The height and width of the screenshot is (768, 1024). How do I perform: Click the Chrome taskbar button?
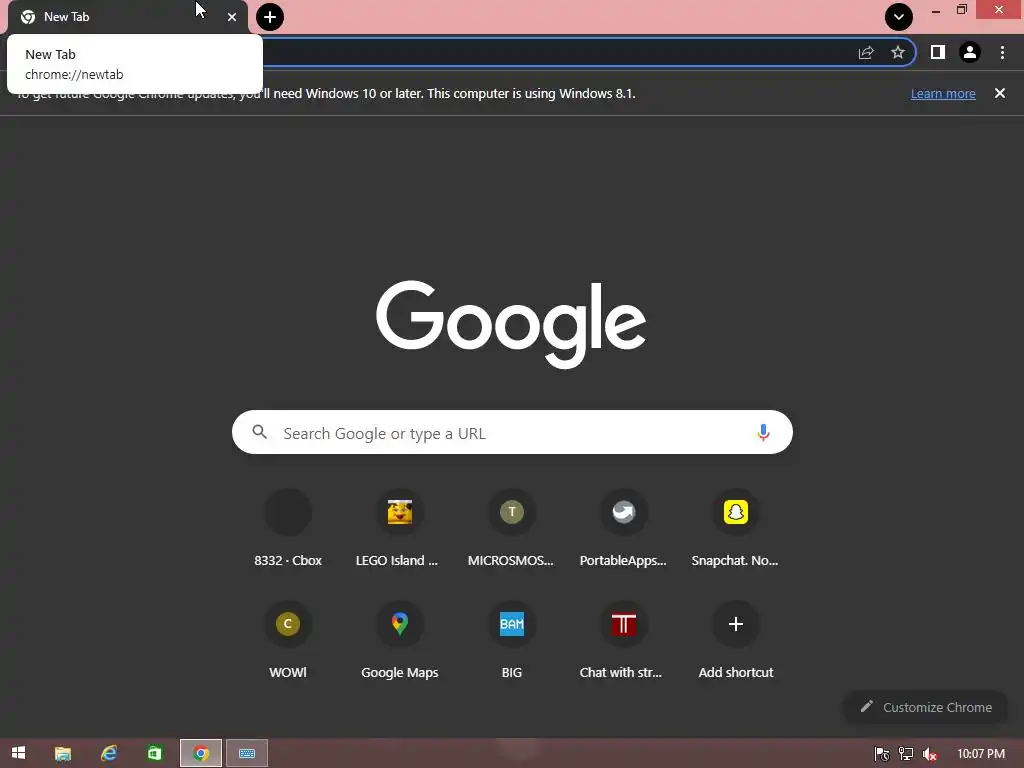pos(201,754)
